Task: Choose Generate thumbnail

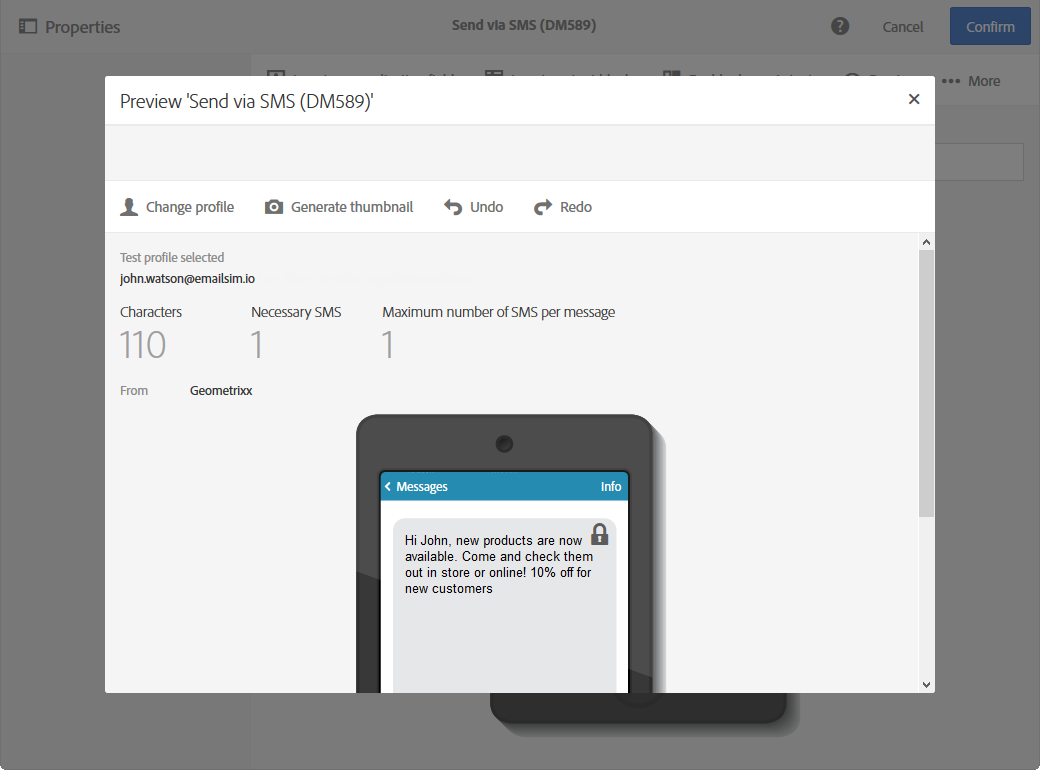Action: 352,207
